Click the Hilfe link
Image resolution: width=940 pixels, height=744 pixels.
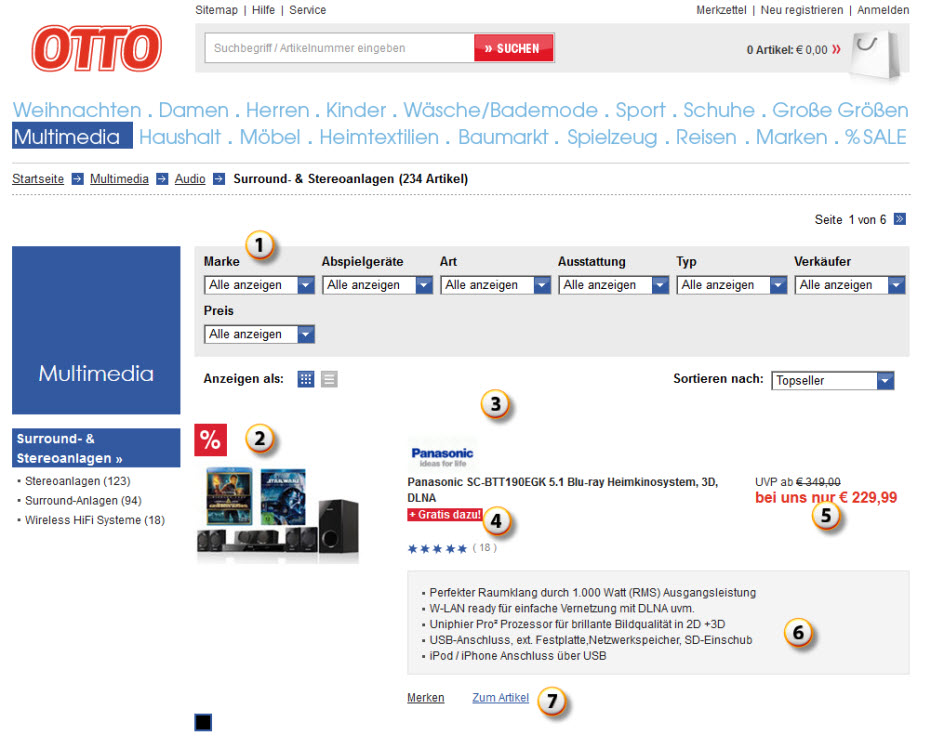pyautogui.click(x=263, y=10)
